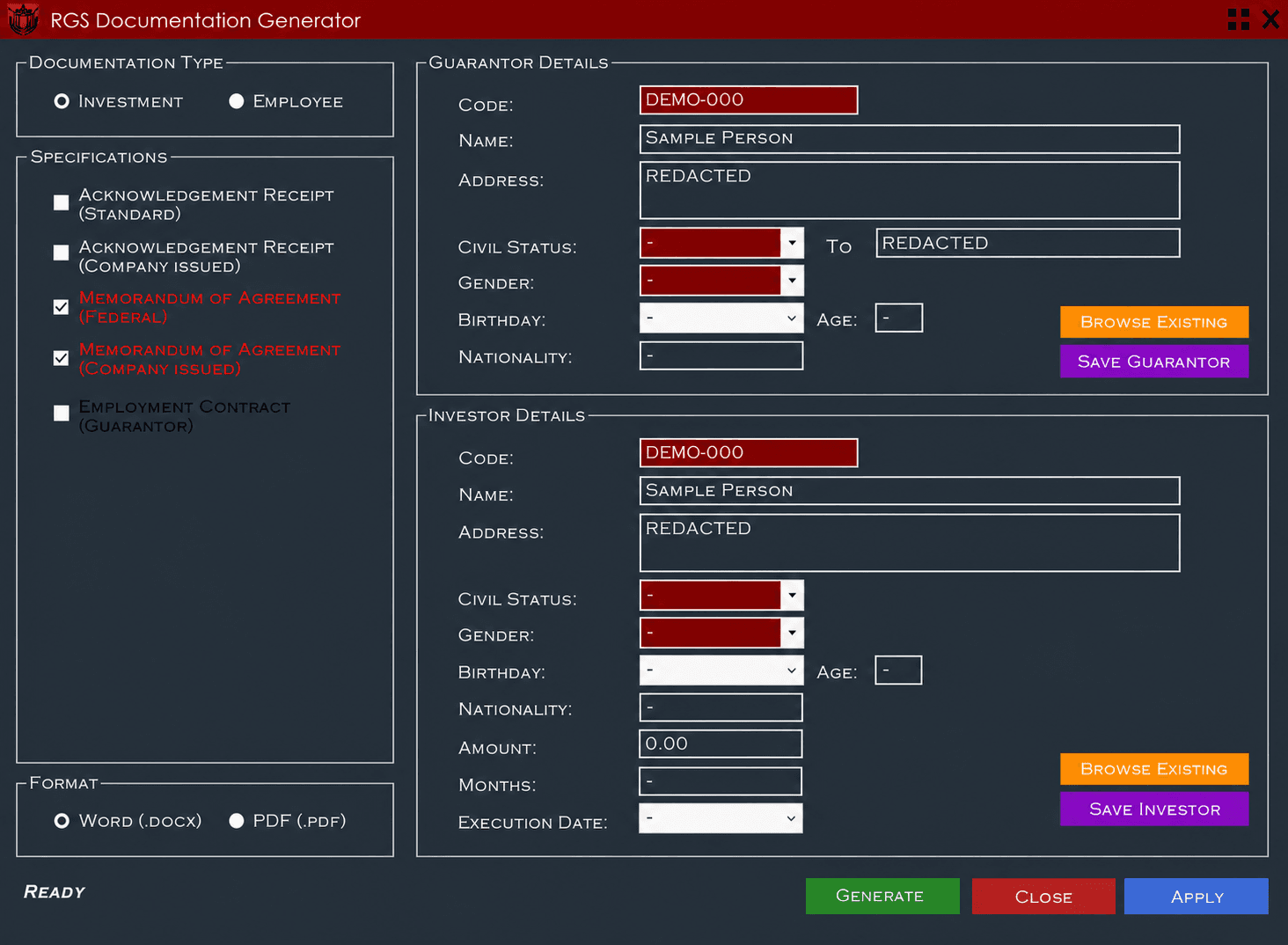1288x945 pixels.
Task: Click Guarantor Name field
Action: tap(910, 139)
